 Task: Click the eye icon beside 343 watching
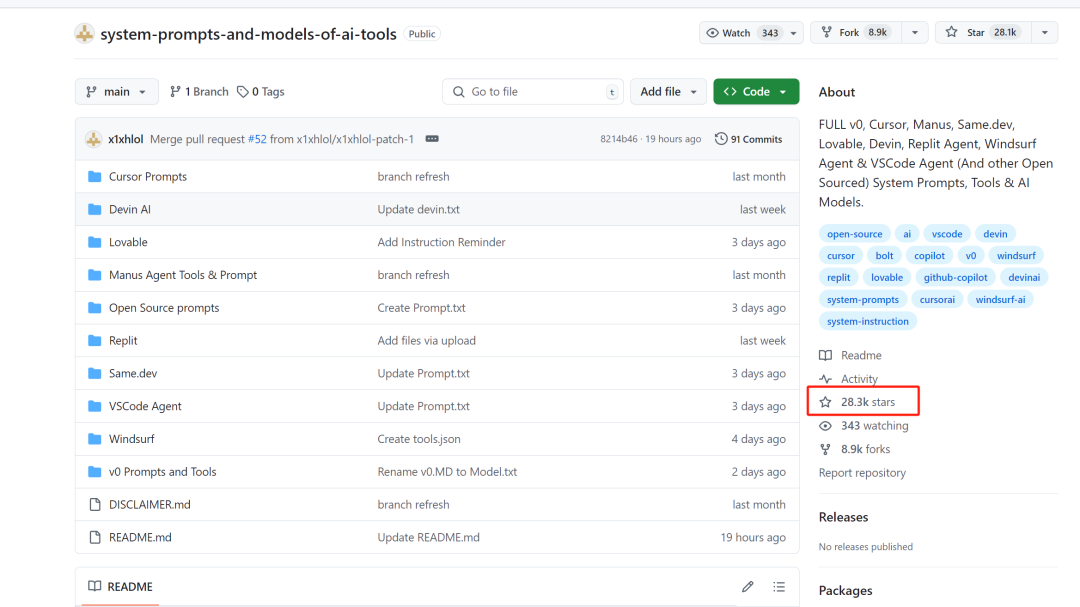pos(825,426)
